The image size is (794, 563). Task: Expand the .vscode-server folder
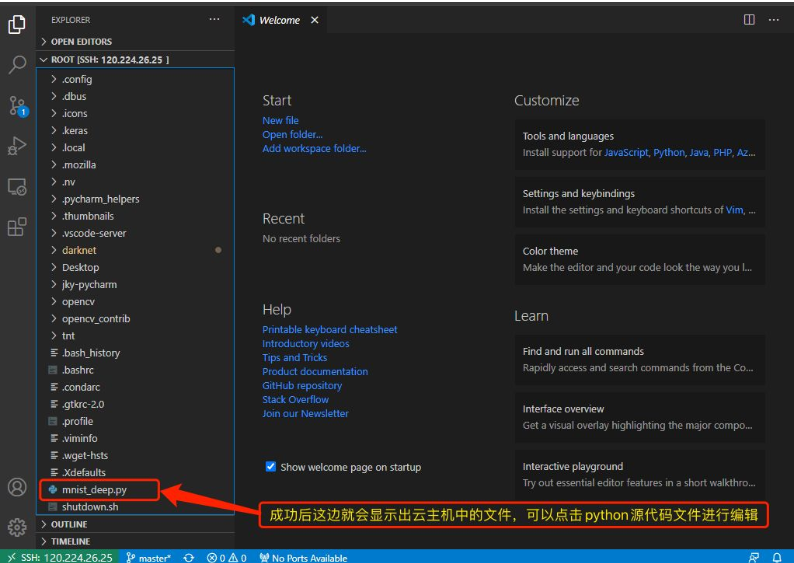coord(135,233)
